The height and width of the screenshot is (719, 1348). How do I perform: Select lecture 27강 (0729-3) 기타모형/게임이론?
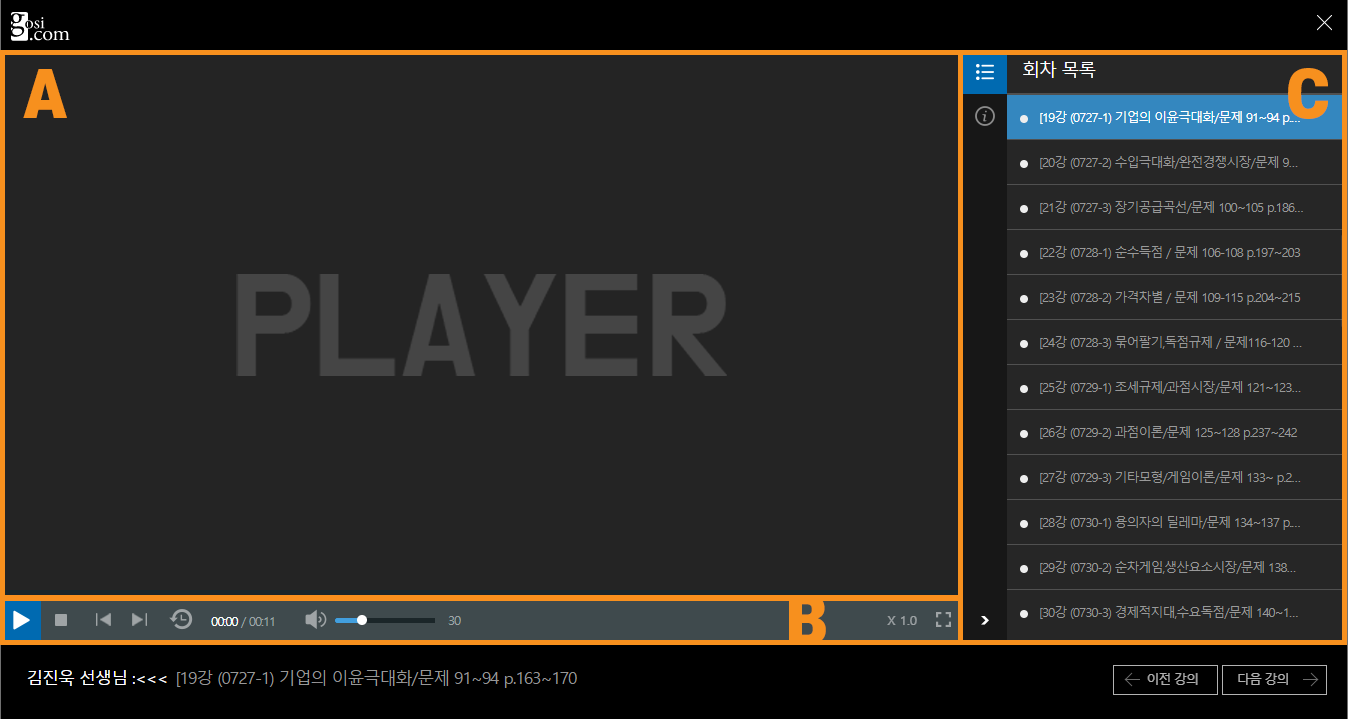1174,477
